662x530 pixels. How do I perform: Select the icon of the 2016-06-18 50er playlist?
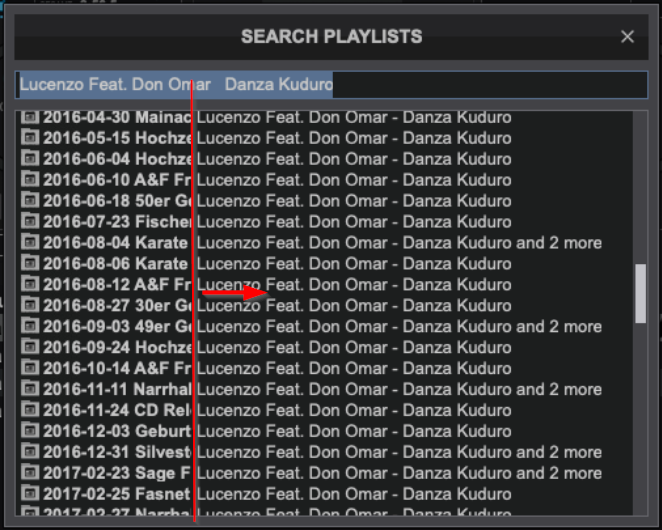coord(29,201)
